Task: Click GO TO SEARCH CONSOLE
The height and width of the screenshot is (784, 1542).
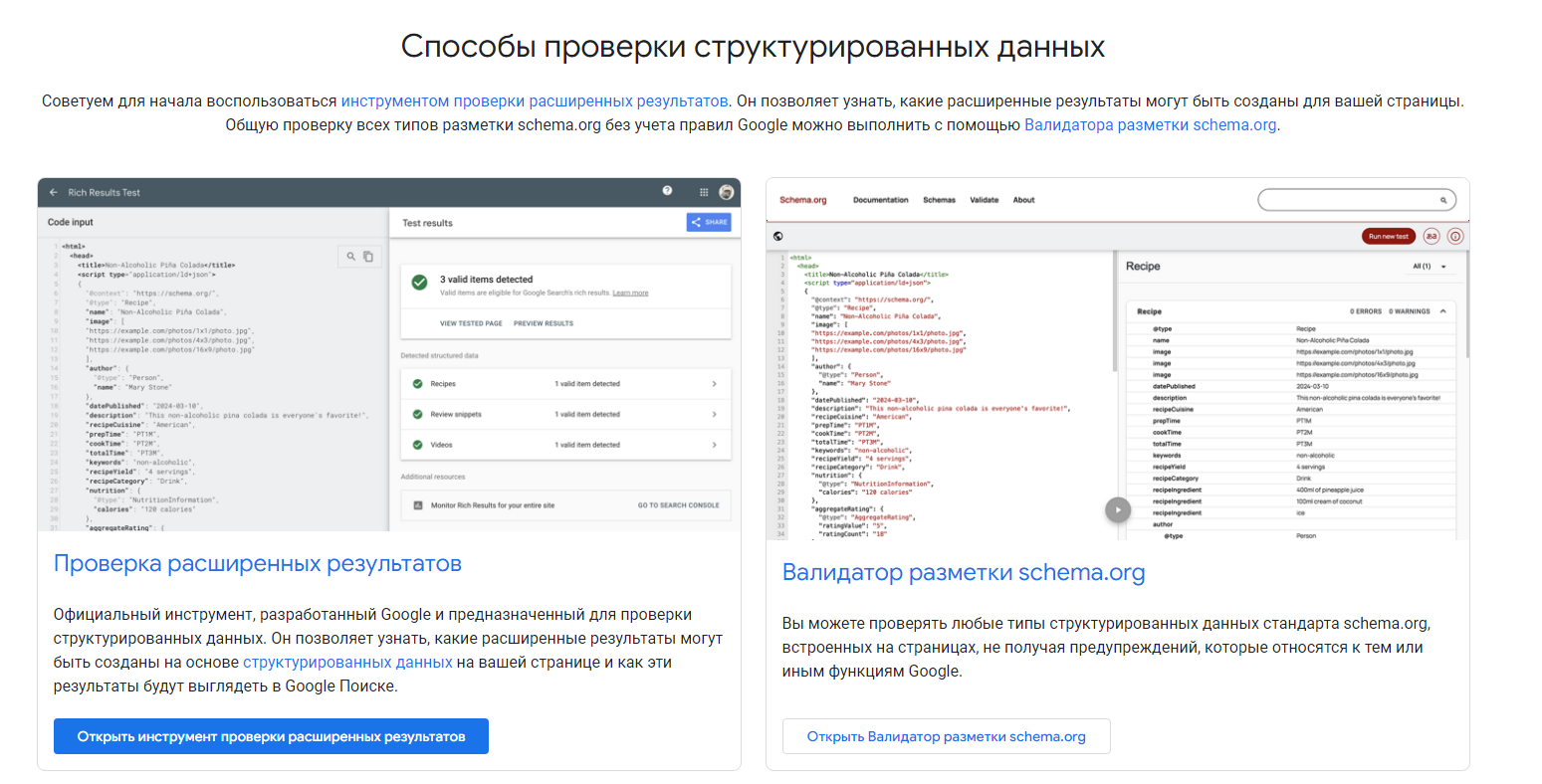Action: 679,505
